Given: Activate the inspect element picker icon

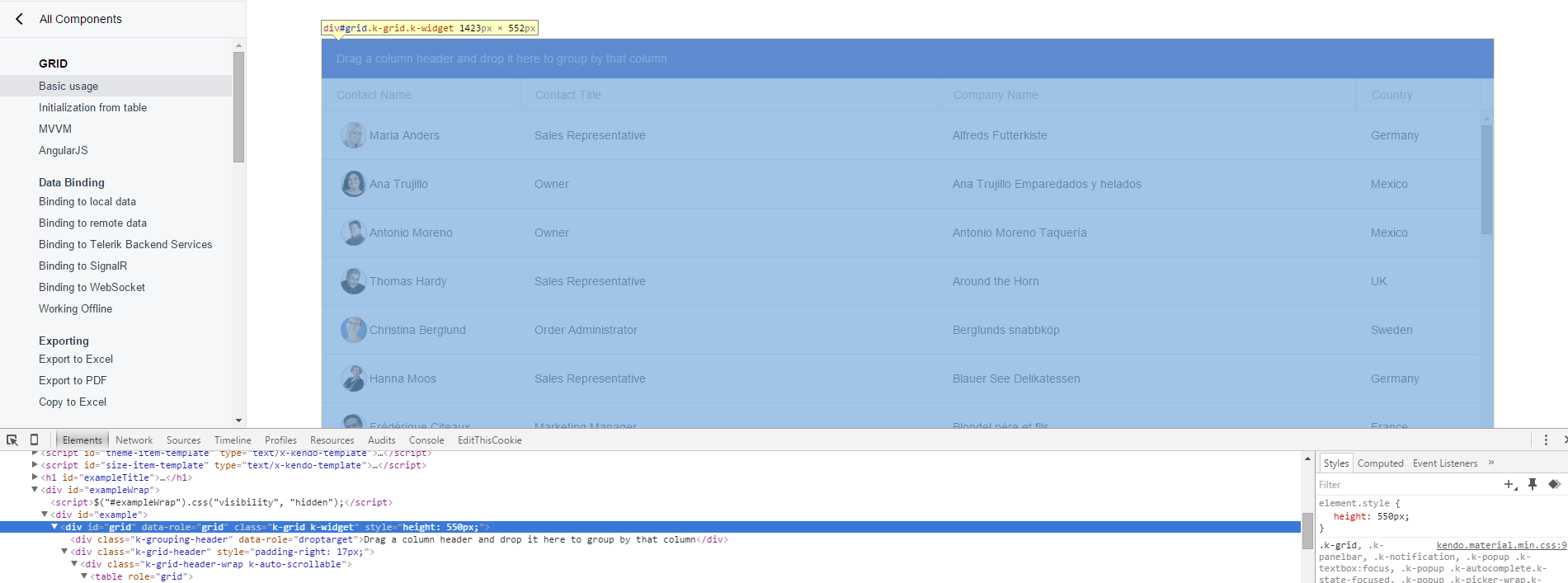Looking at the screenshot, I should click(x=12, y=440).
